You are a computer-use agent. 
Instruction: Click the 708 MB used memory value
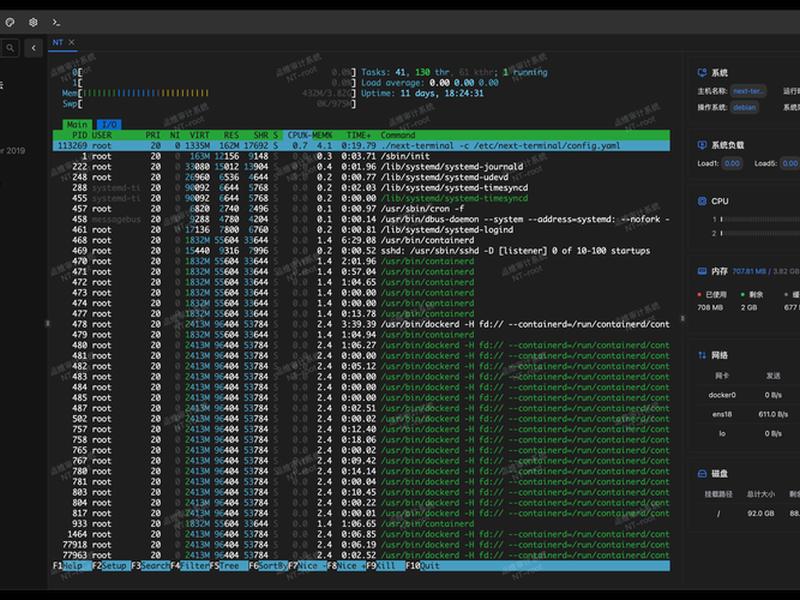pos(710,308)
